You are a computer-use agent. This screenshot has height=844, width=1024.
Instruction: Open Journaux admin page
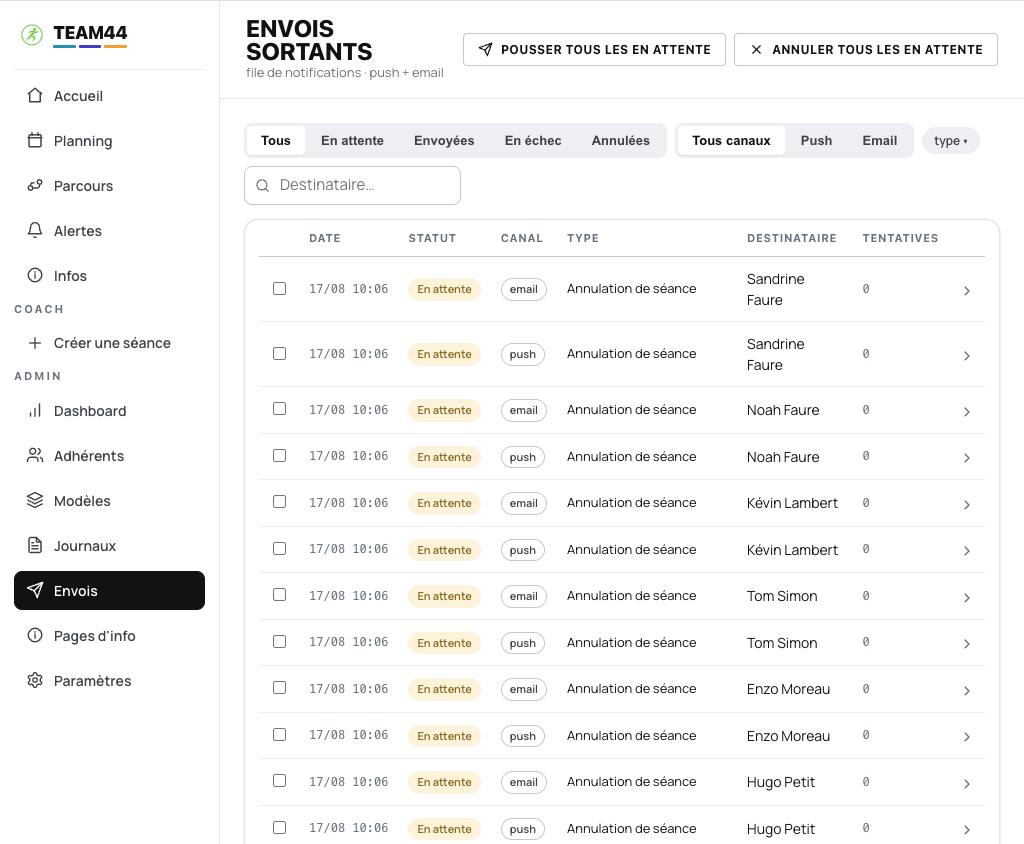[109, 546]
